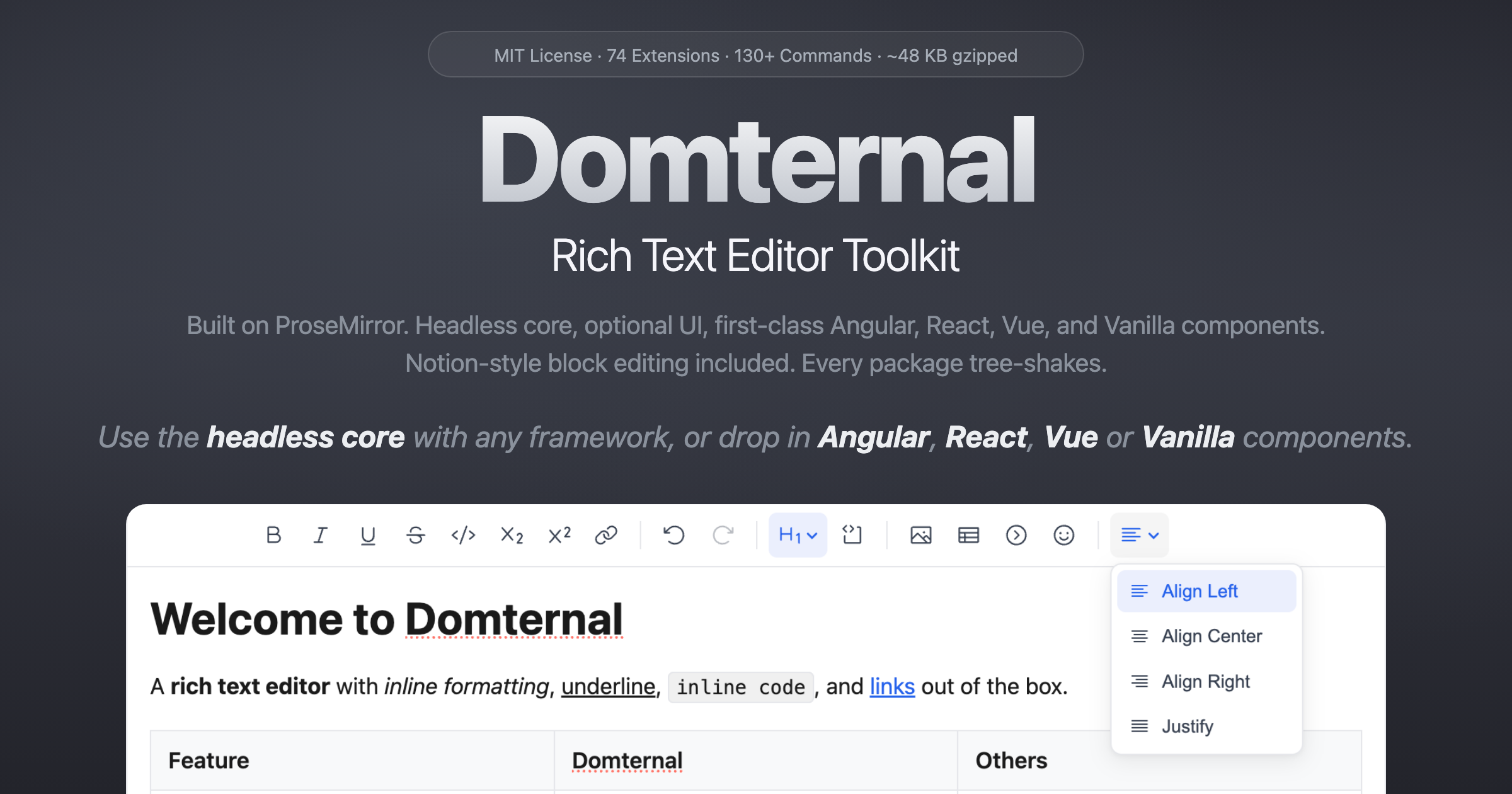Close the text alignment dropdown button

point(1140,535)
